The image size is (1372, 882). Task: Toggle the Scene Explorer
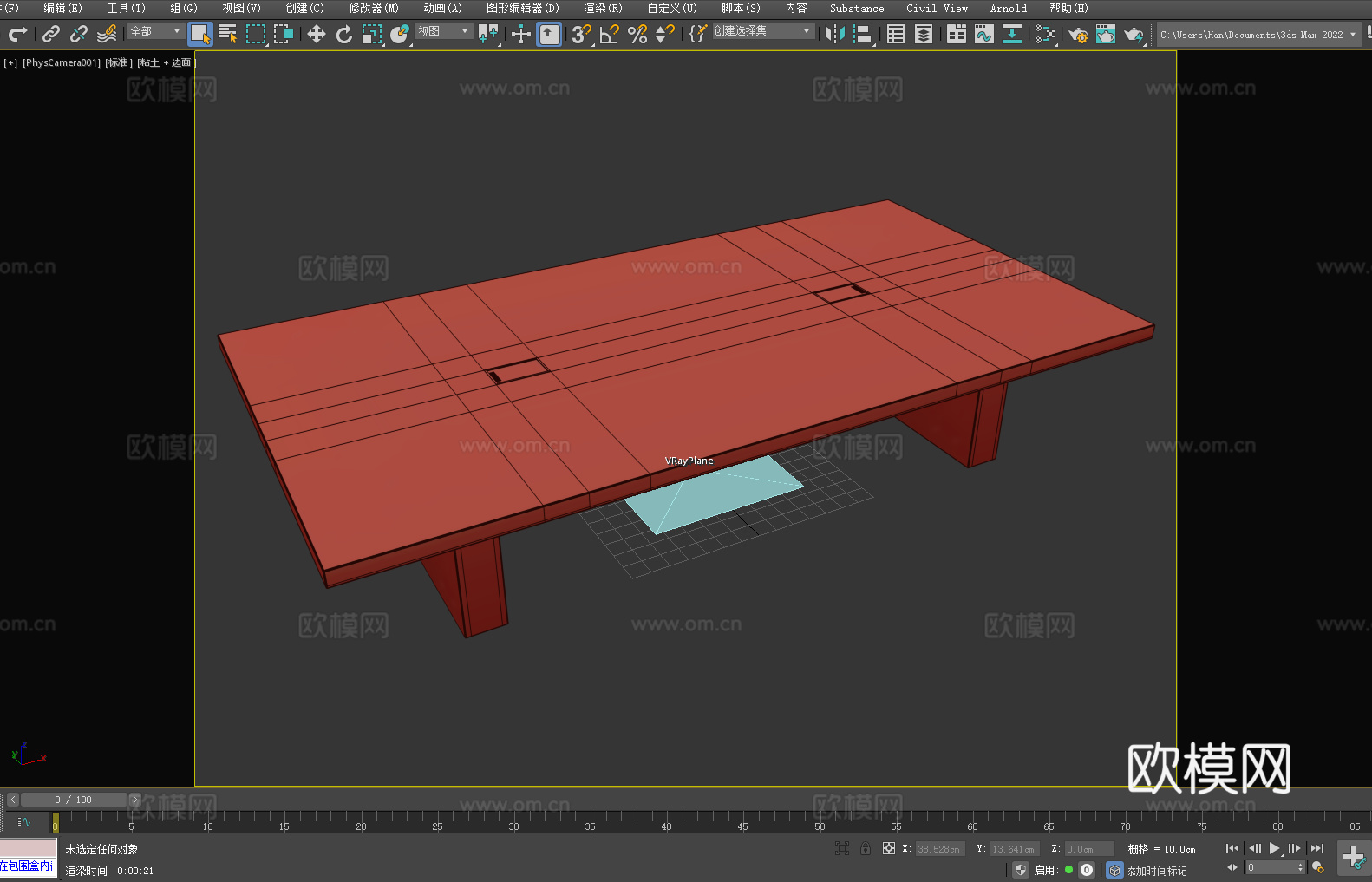point(896,34)
